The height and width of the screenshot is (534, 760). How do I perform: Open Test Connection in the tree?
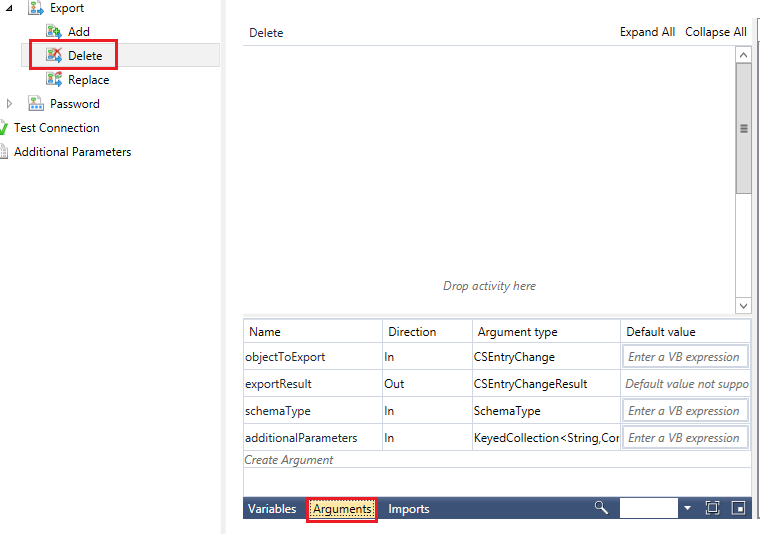point(57,127)
